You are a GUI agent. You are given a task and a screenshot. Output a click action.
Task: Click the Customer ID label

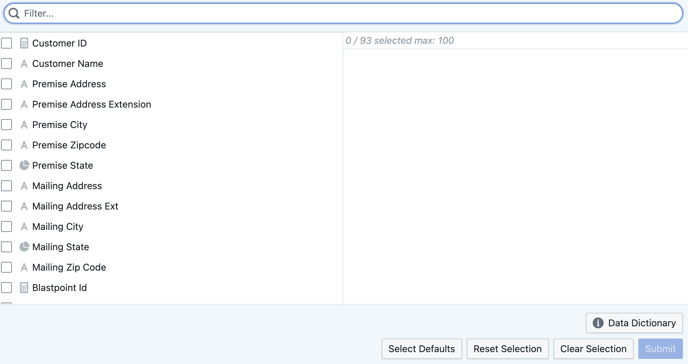pos(60,43)
